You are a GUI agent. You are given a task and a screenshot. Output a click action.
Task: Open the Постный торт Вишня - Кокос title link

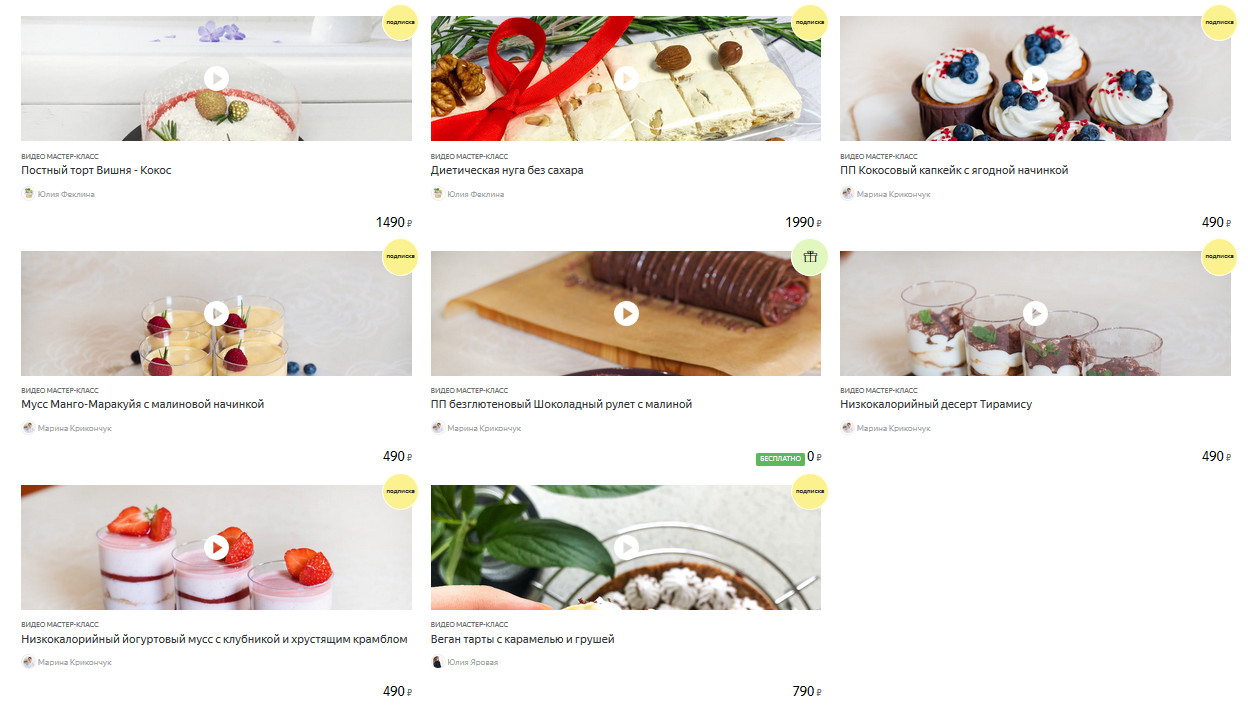[x=96, y=170]
